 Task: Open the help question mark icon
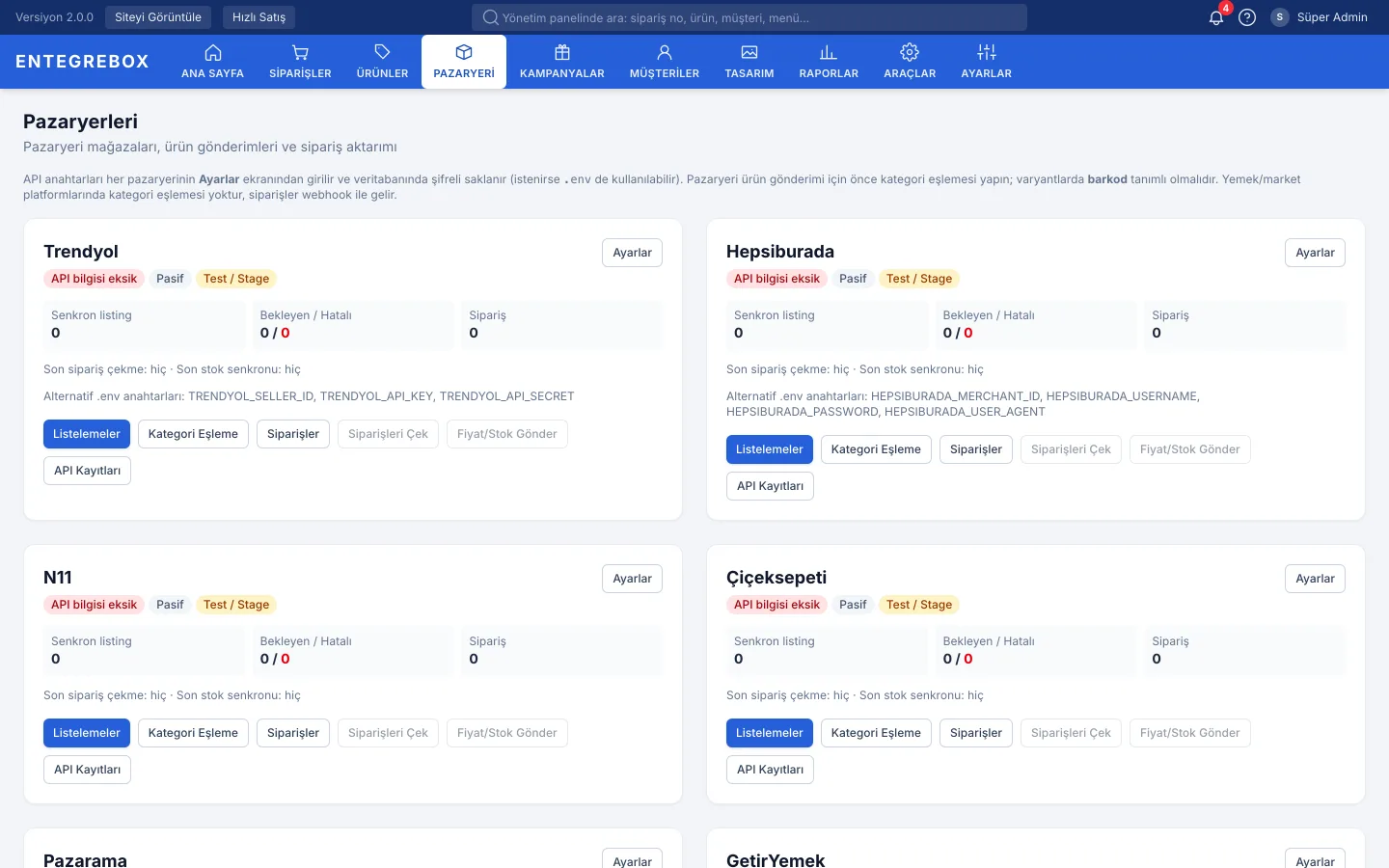(1247, 17)
